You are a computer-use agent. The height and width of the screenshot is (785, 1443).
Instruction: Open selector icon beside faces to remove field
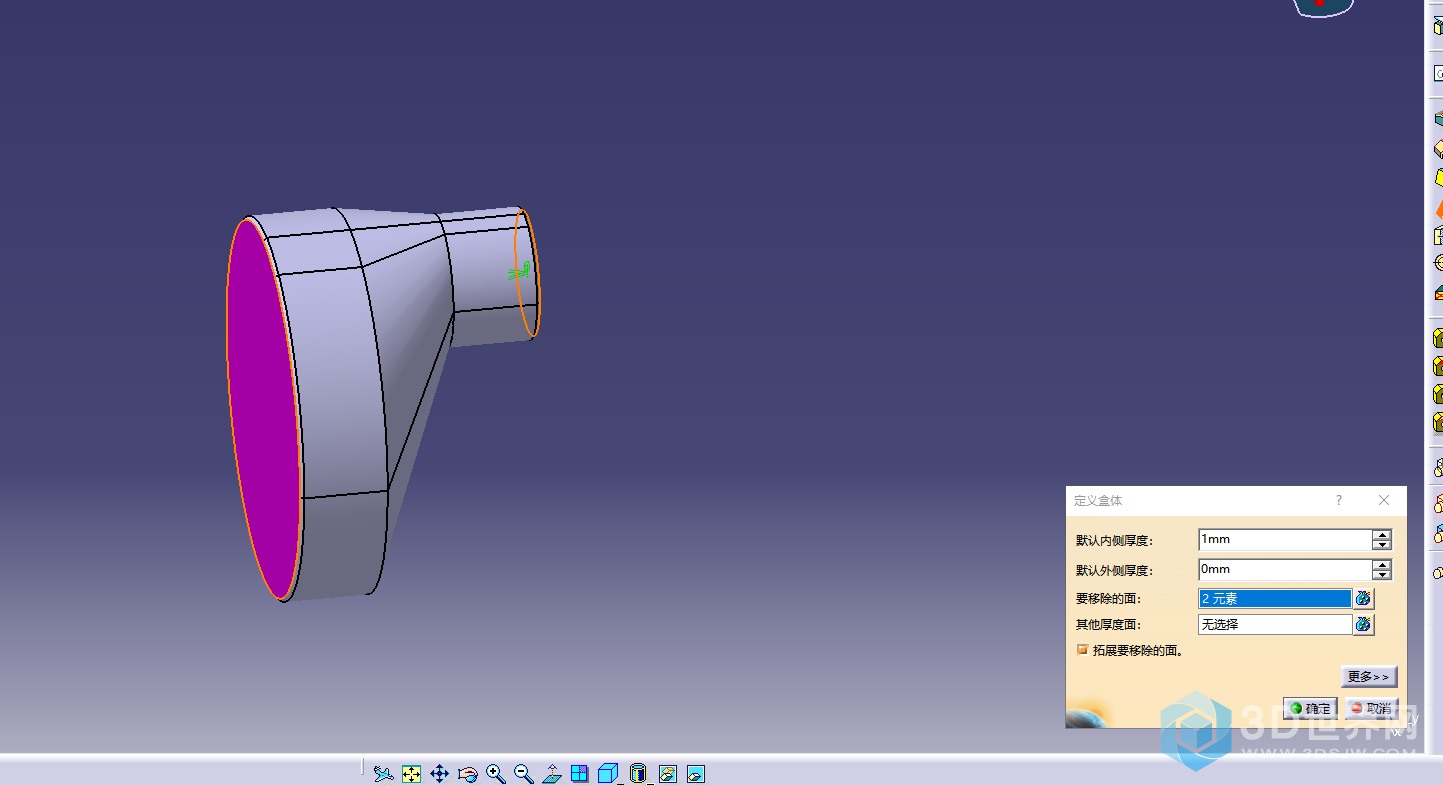tap(1363, 598)
